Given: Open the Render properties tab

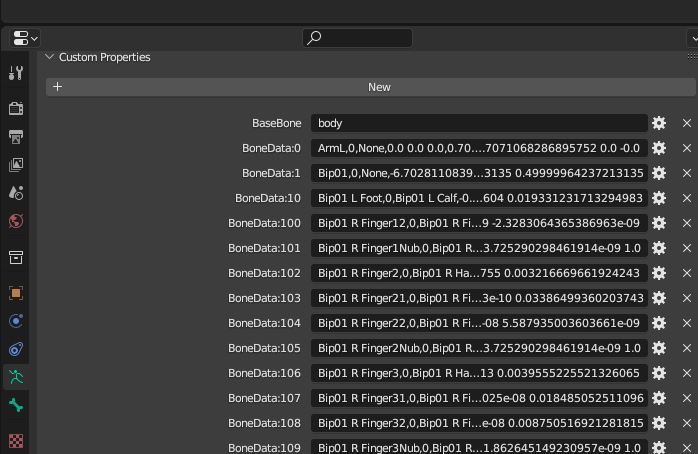Looking at the screenshot, I should click(x=16, y=108).
